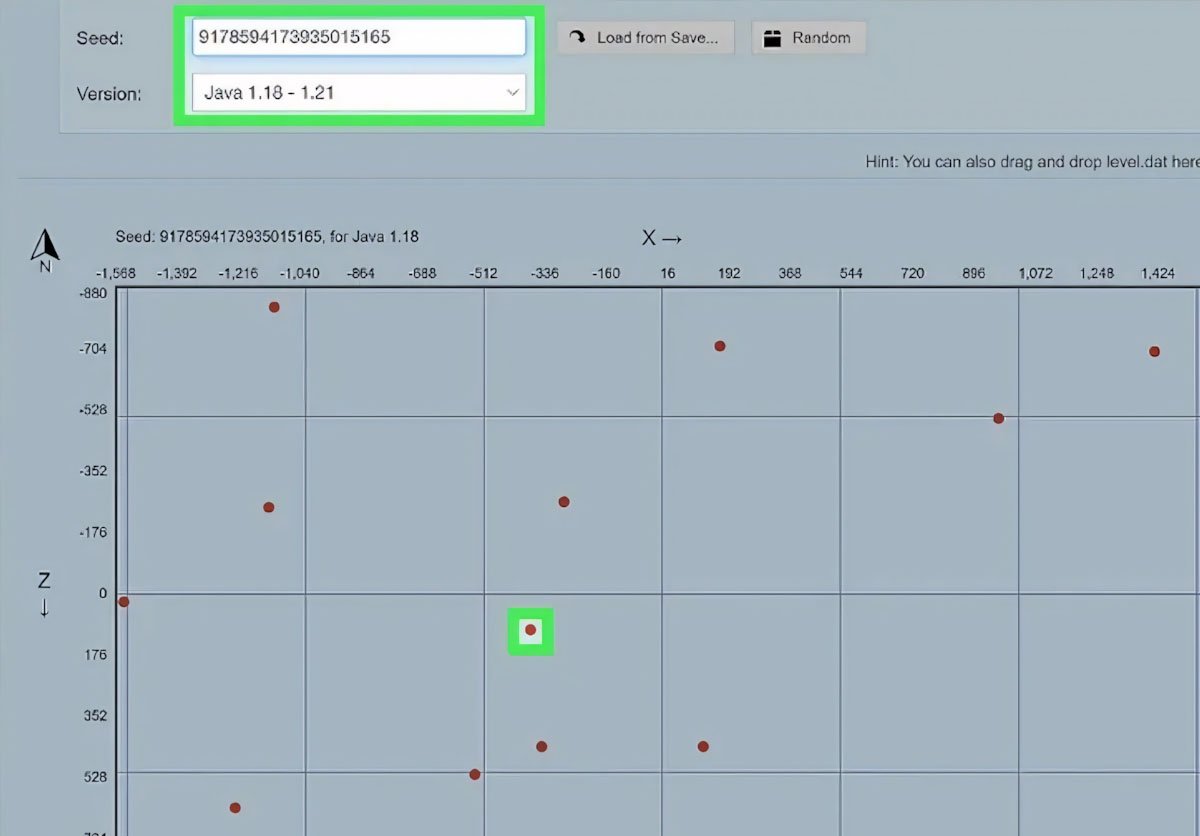Click the X-axis label '1,424'
Viewport: 1200px width, 836px height.
1158,273
